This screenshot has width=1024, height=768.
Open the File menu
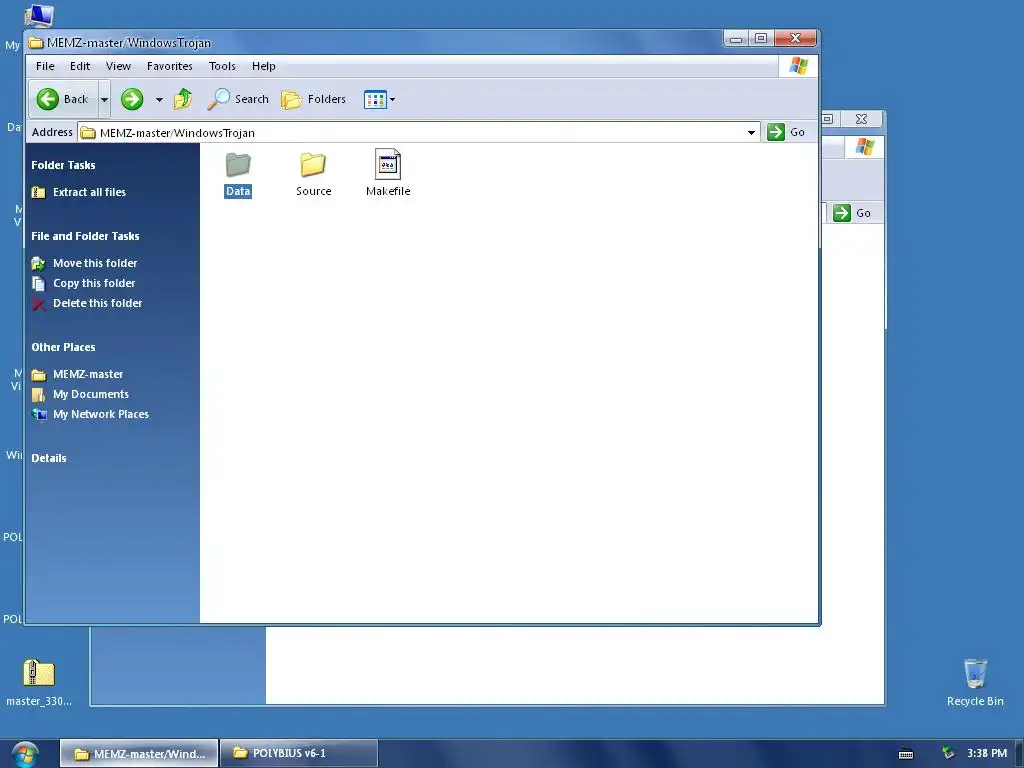click(x=45, y=66)
